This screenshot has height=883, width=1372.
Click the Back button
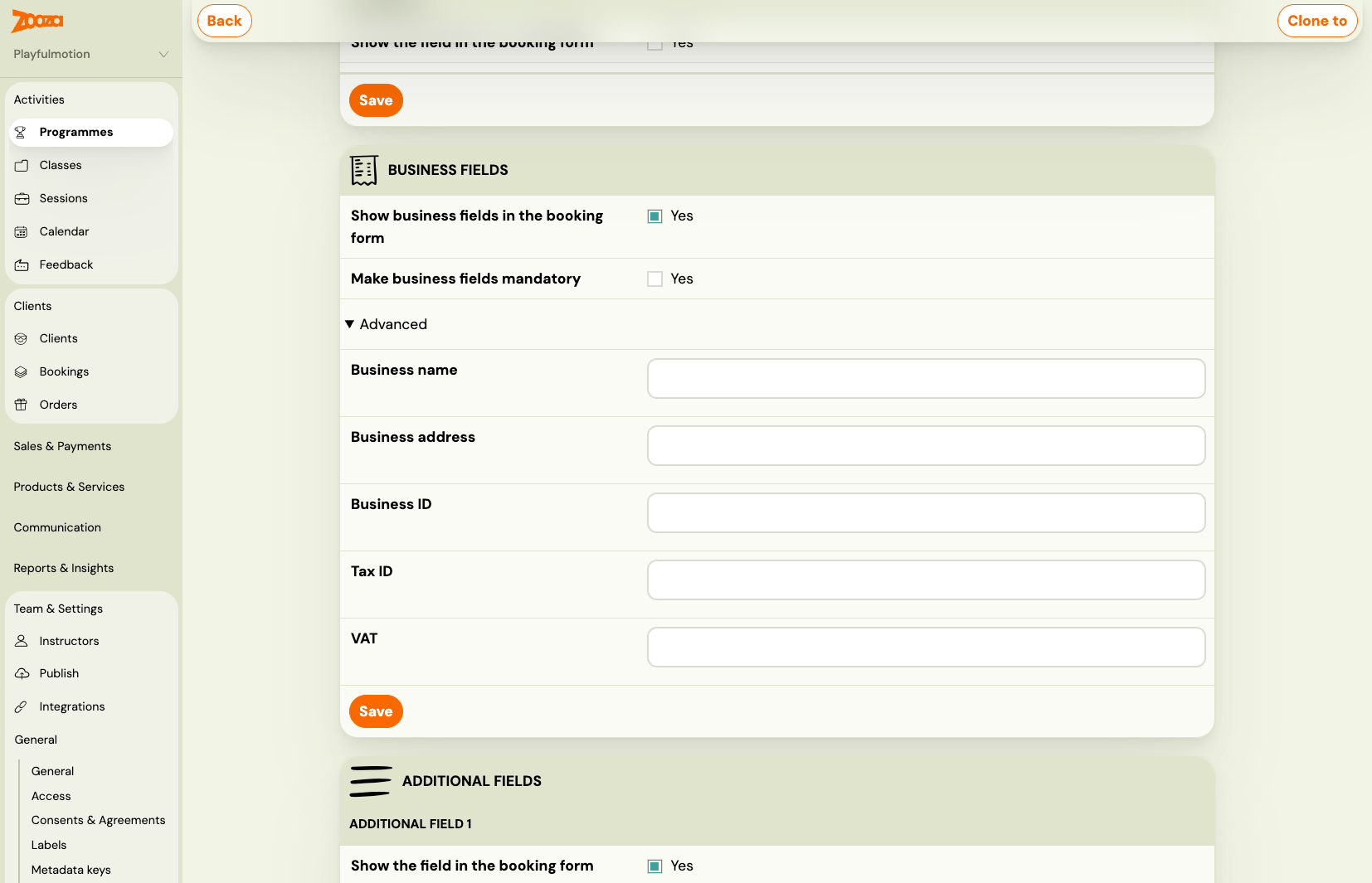click(225, 21)
